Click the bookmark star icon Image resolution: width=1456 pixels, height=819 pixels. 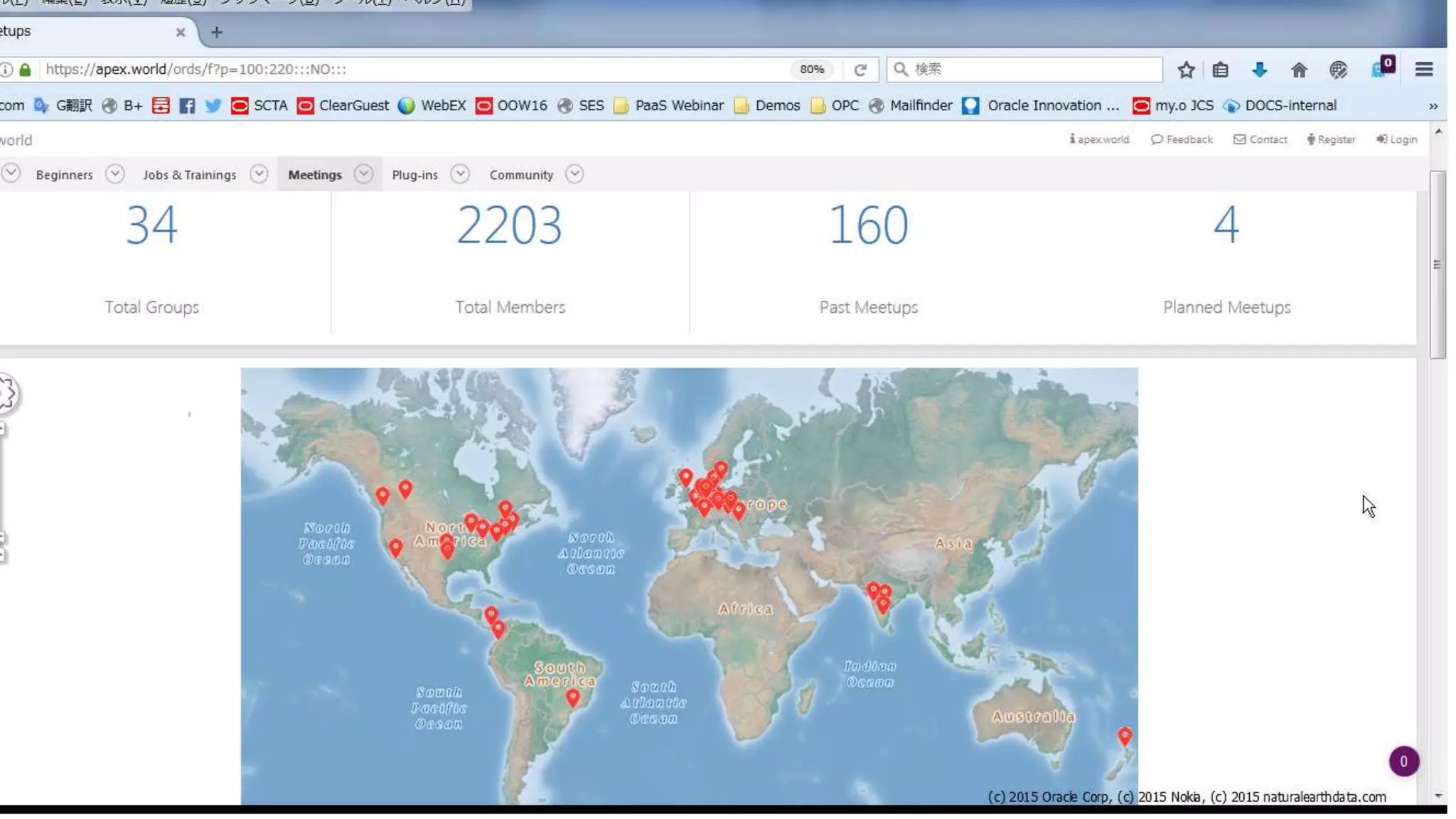[x=1185, y=70]
